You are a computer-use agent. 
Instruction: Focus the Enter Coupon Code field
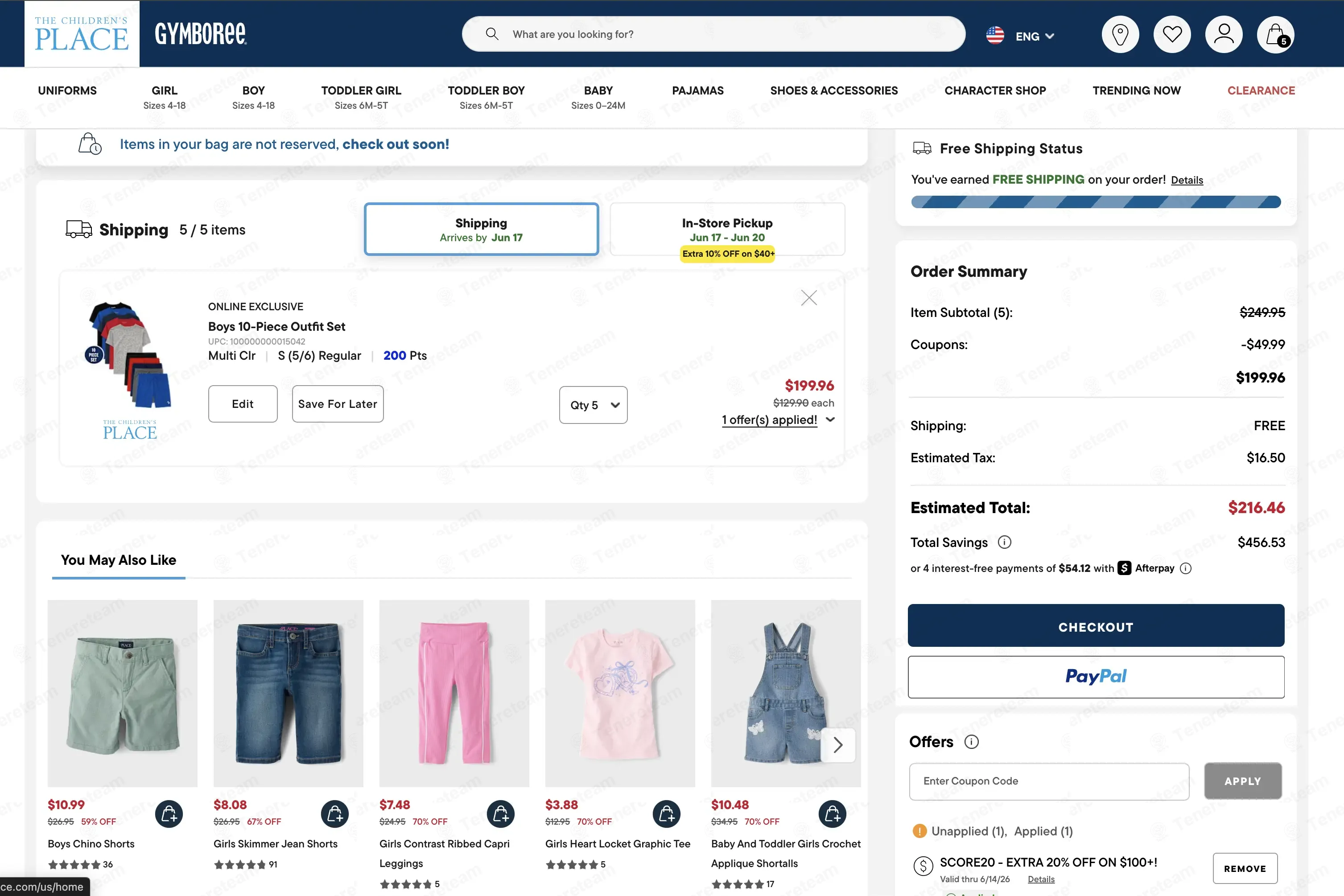[x=1048, y=781]
